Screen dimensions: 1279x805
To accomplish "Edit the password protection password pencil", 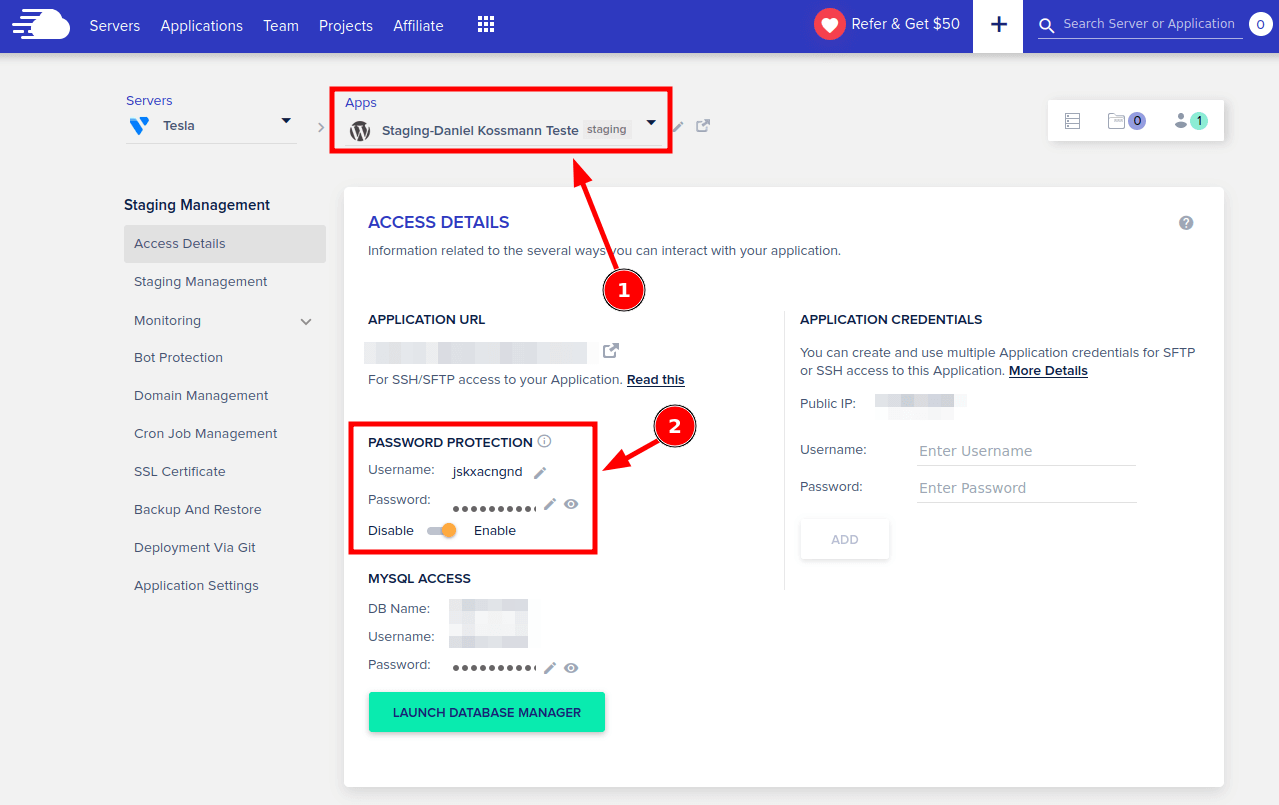I will (x=550, y=504).
